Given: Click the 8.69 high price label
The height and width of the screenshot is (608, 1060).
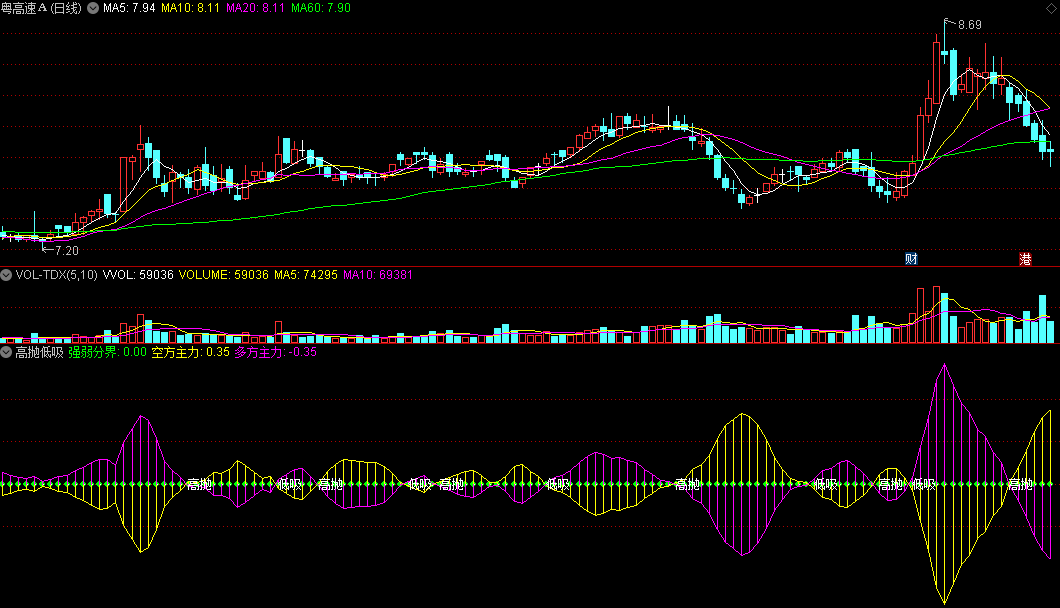Looking at the screenshot, I should 969,25.
